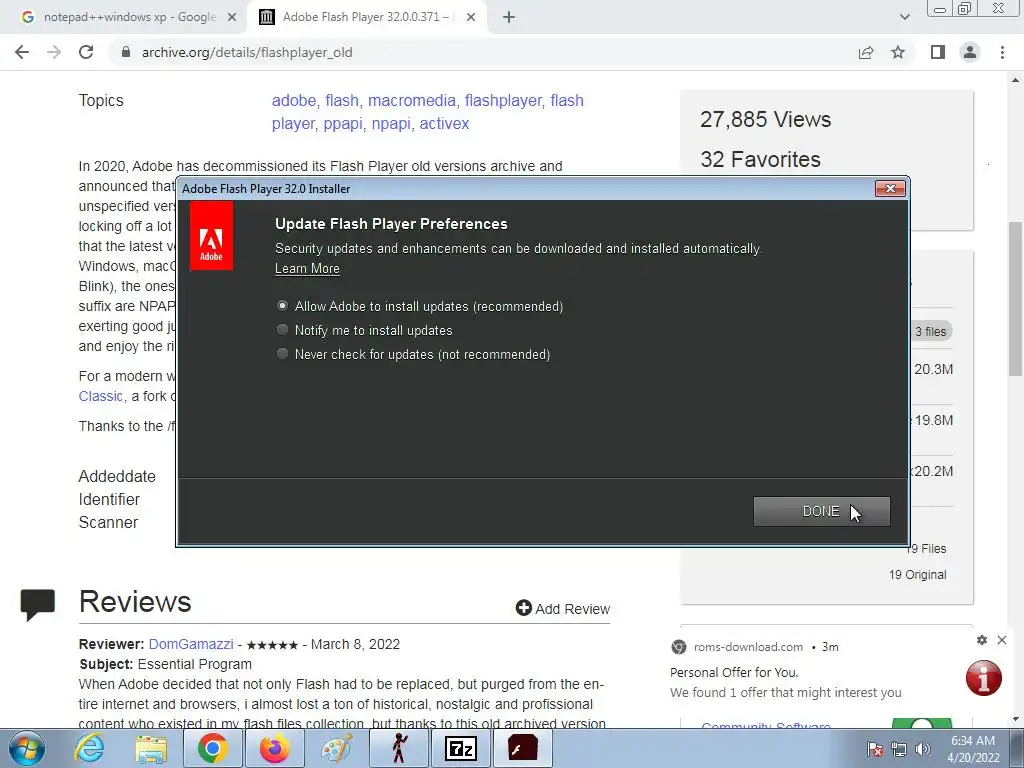Open the Personal Offer for You notification

pyautogui.click(x=734, y=672)
